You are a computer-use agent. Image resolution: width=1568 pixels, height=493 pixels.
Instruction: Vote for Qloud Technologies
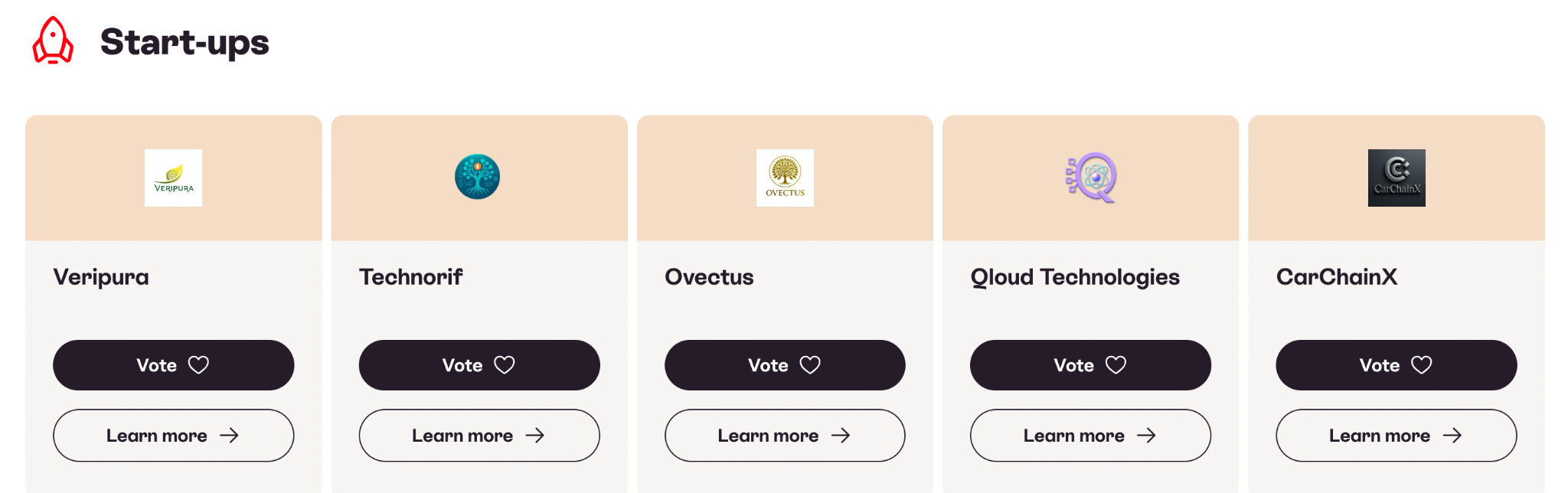1090,365
